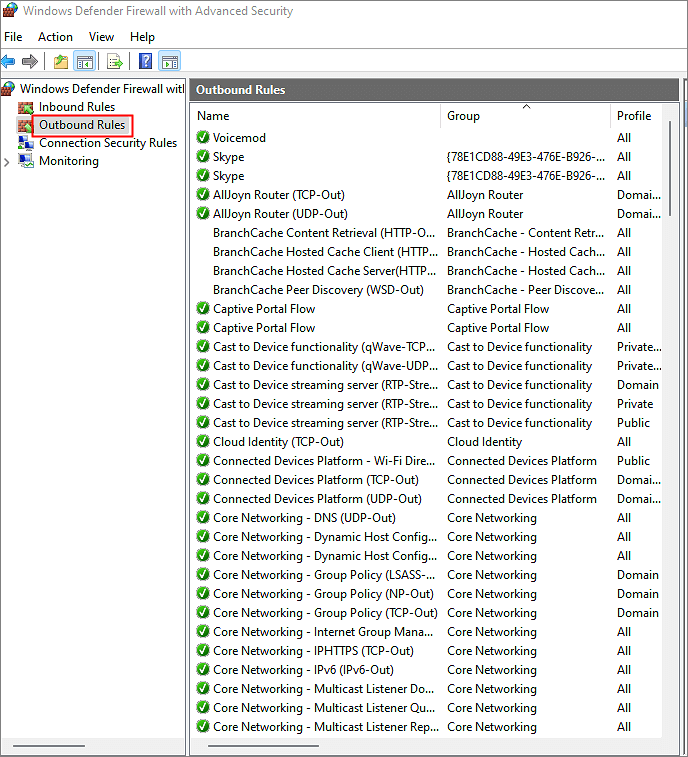
Task: Select the Core Networking - IPHTTPS (TCP-Out) rule
Action: click(x=312, y=651)
